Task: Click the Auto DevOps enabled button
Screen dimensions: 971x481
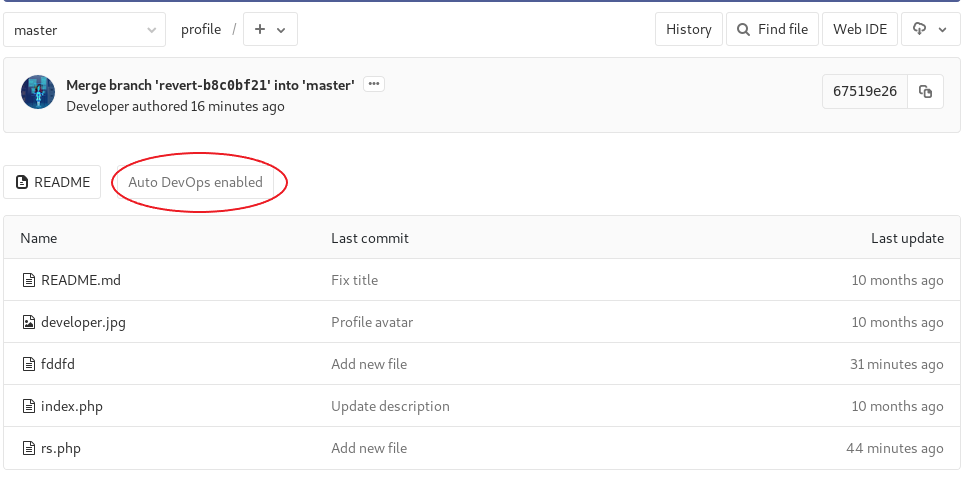Action: tap(195, 182)
